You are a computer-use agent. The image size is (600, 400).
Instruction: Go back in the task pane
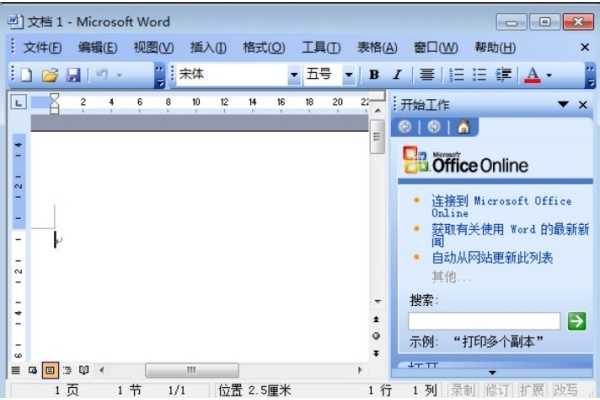[x=405, y=127]
